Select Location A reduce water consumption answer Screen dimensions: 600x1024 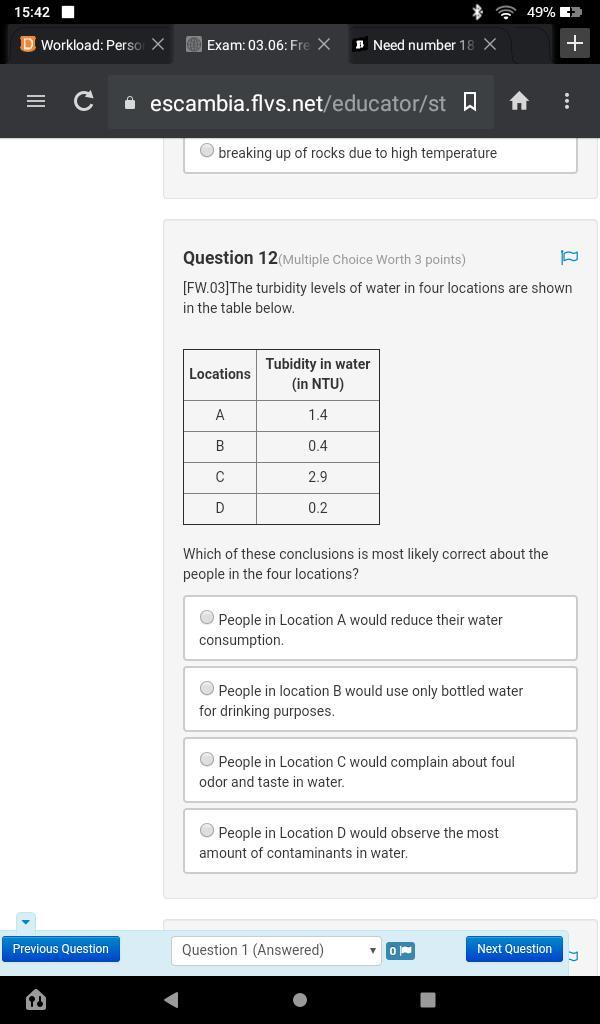[207, 618]
